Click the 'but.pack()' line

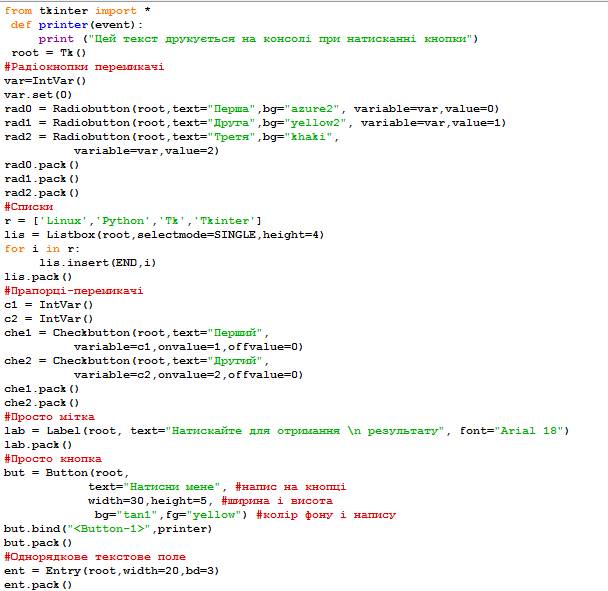tap(38, 543)
